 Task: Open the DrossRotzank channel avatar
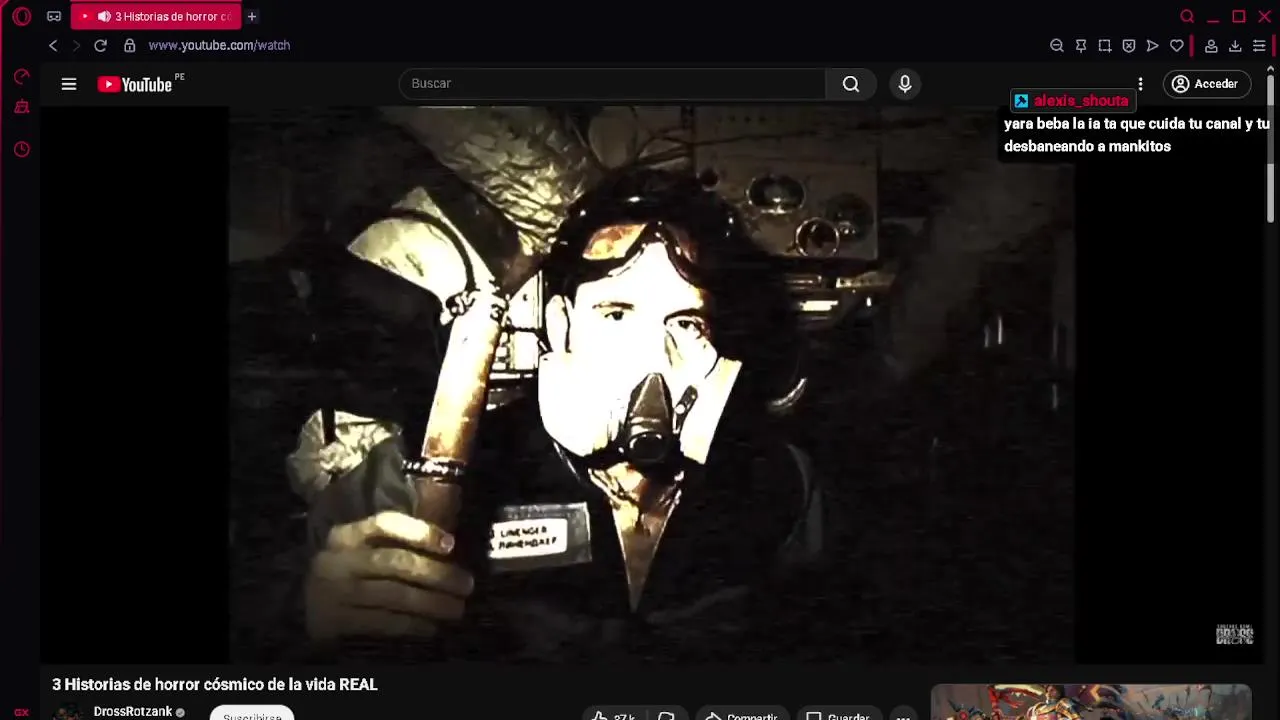pyautogui.click(x=68, y=713)
